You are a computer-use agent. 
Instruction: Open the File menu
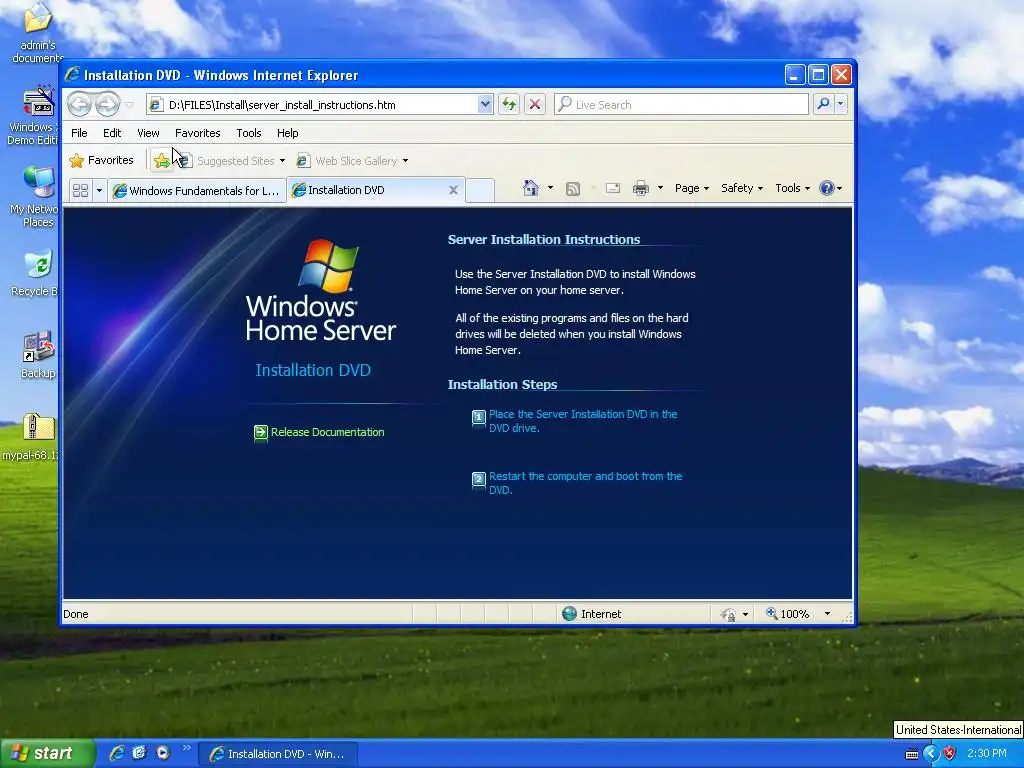79,133
